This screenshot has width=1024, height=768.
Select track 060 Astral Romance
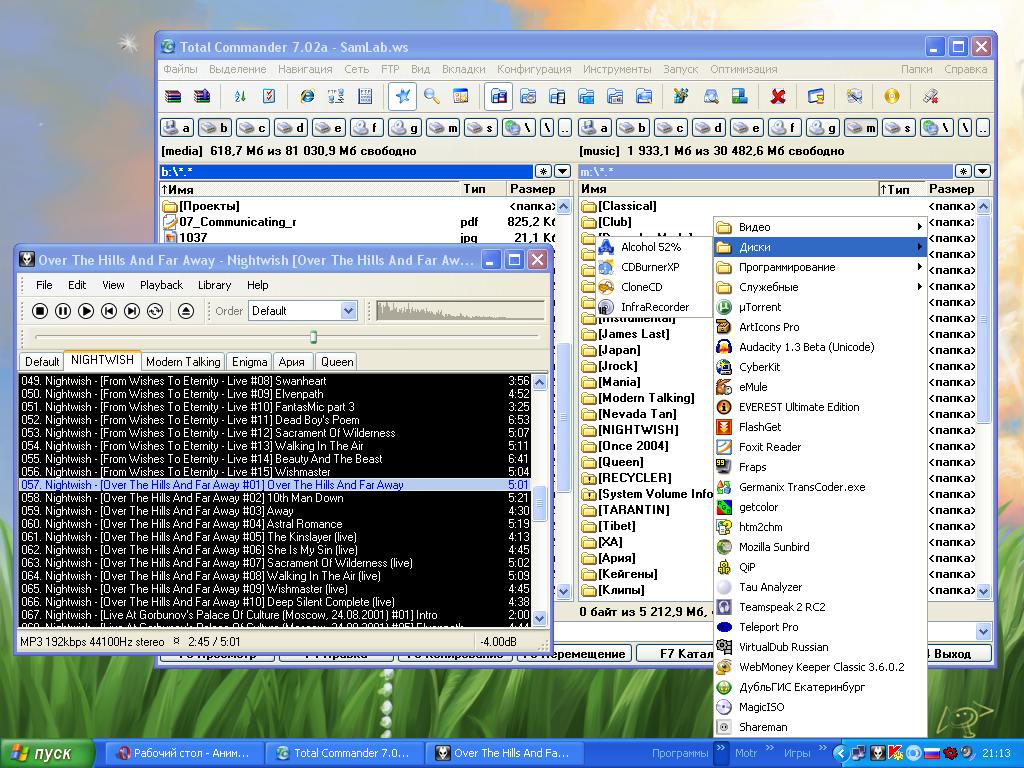coord(275,524)
